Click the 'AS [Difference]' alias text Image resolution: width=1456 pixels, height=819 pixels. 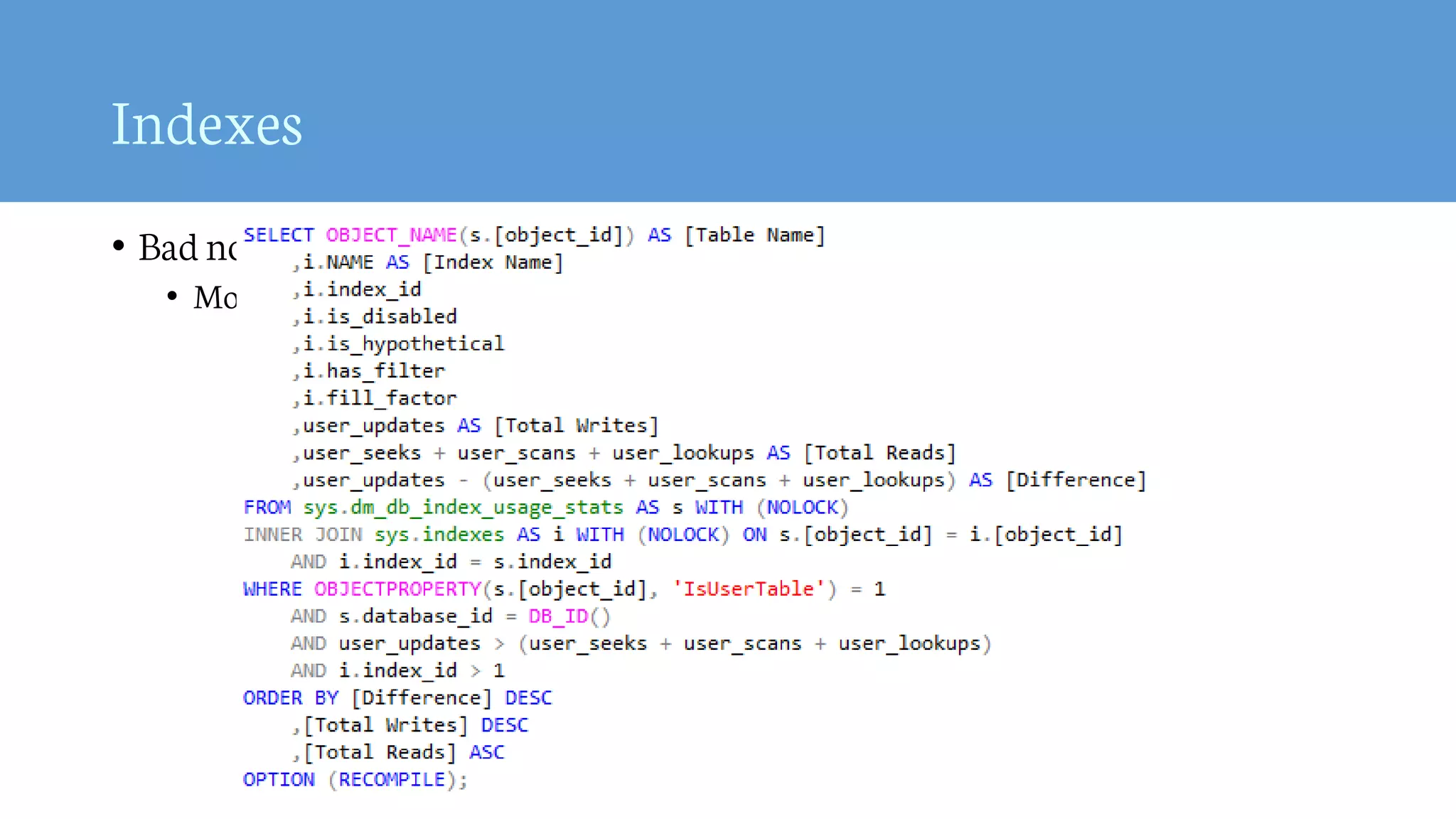tap(1058, 481)
